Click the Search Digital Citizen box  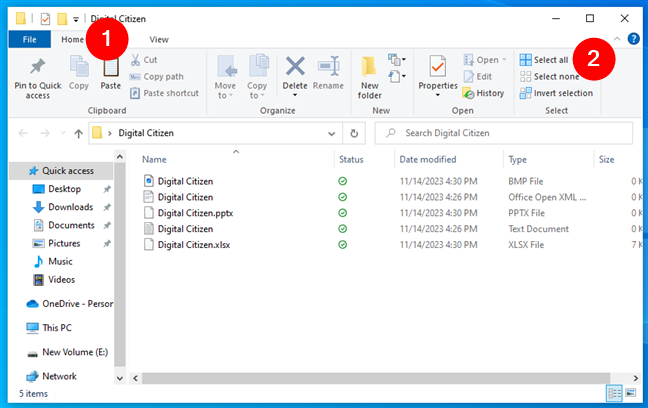coord(503,133)
